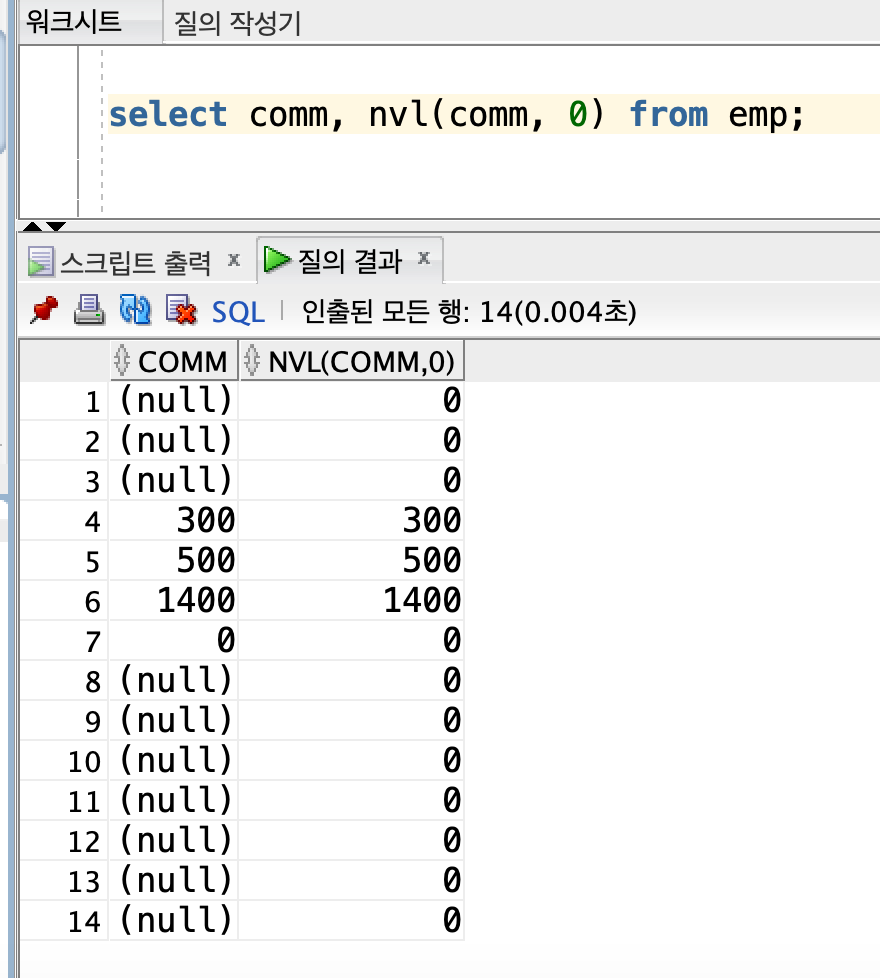Click the blue SQL link
Viewport: 880px width, 978px height.
pos(238,312)
